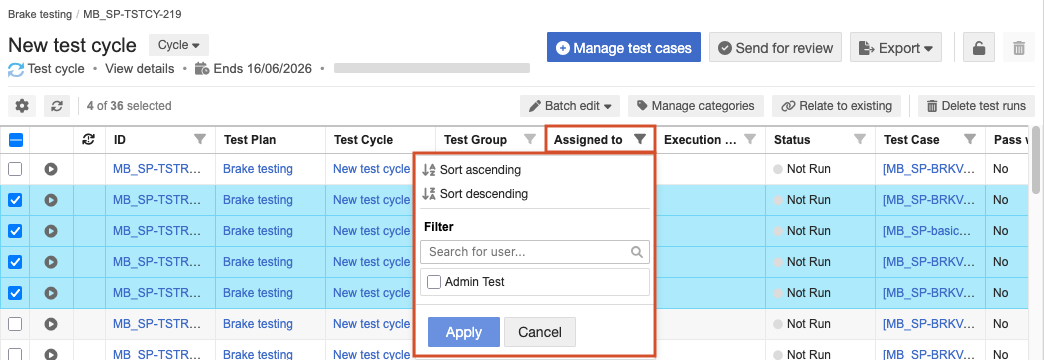Open the settings gear above the table
Screen dimensions: 1044x360
click(x=22, y=106)
